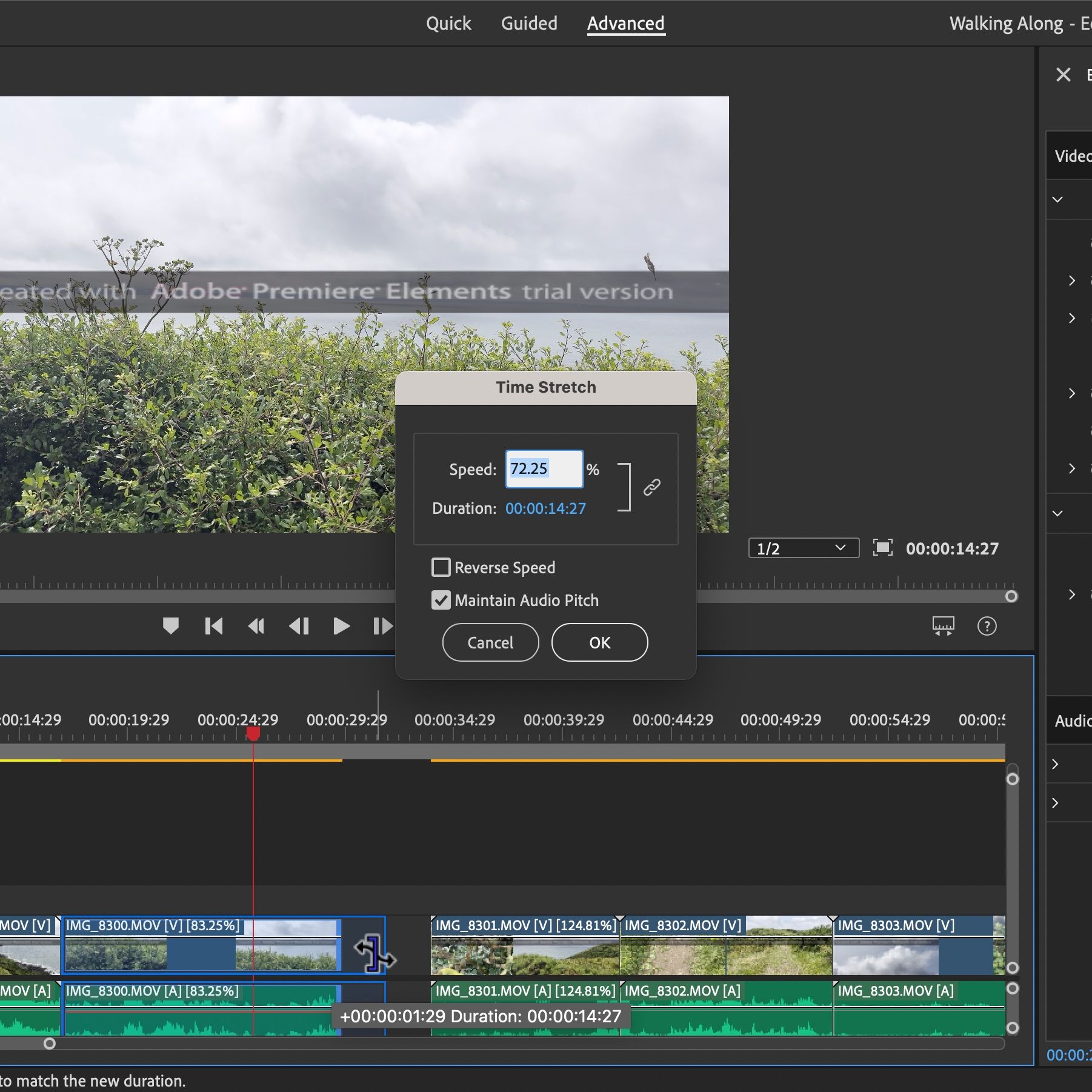Expand the first Audio panel row
Screen dimensions: 1092x1092
(x=1055, y=764)
